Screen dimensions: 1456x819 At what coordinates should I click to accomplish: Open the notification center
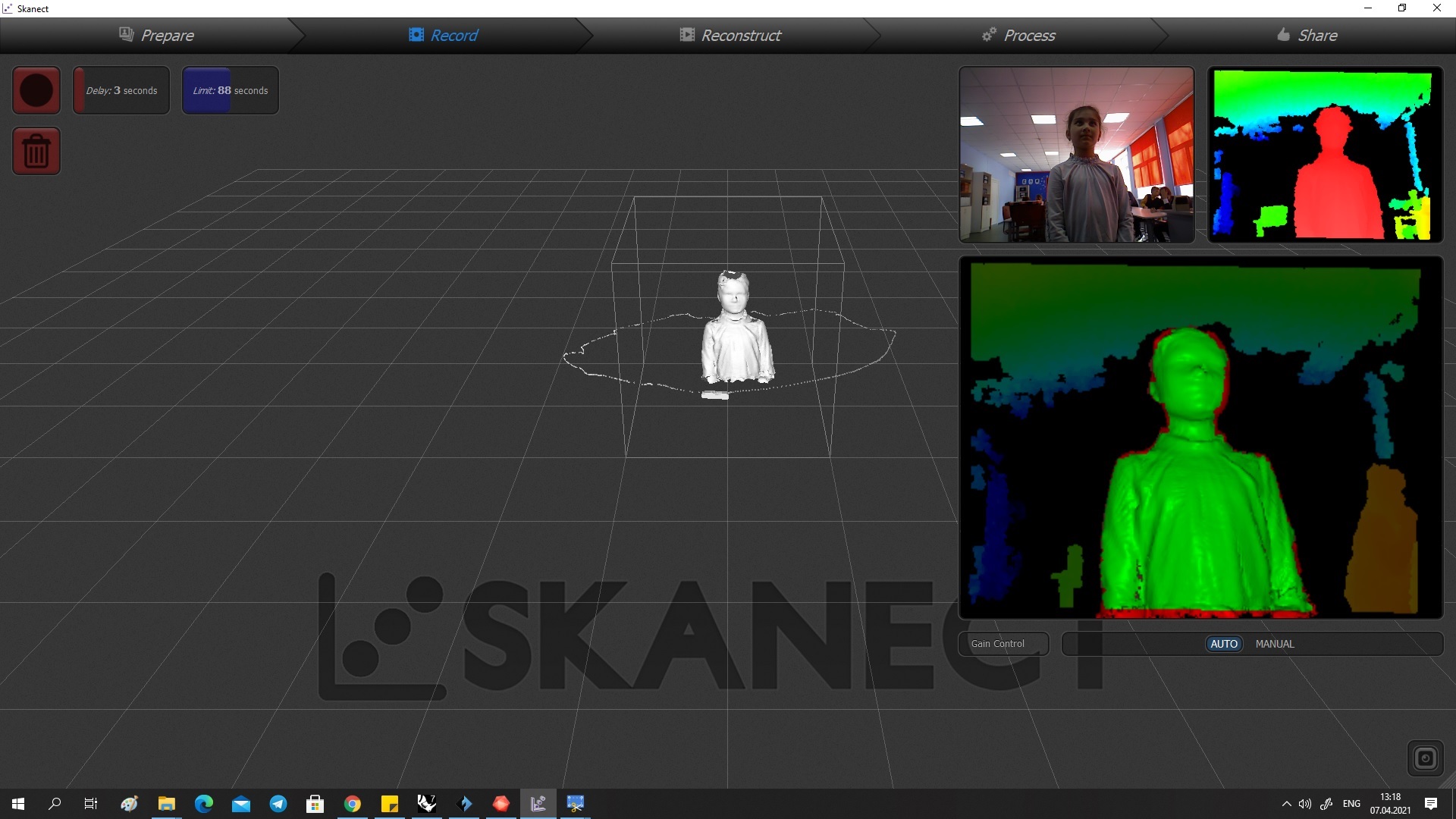[1431, 804]
